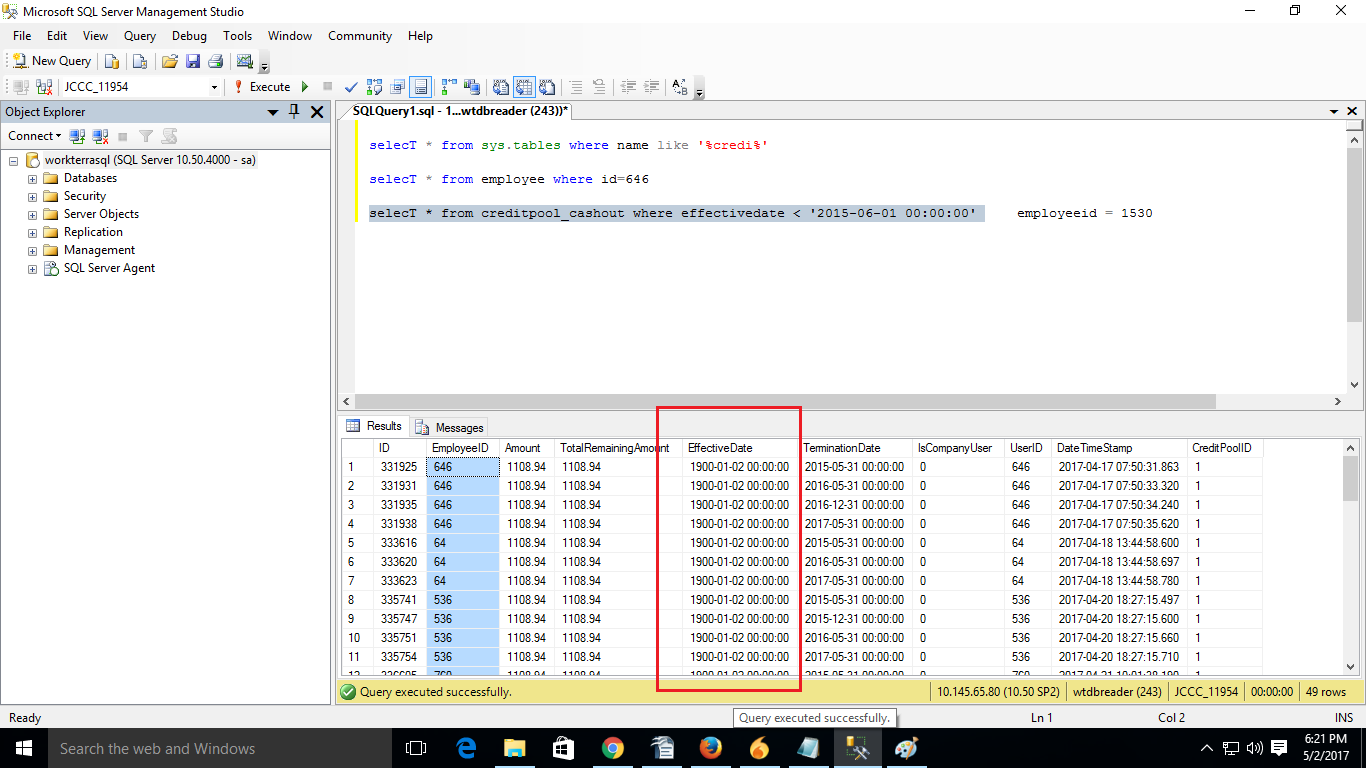
Task: Open Object Explorer window position dropdown arrow
Action: pos(272,112)
